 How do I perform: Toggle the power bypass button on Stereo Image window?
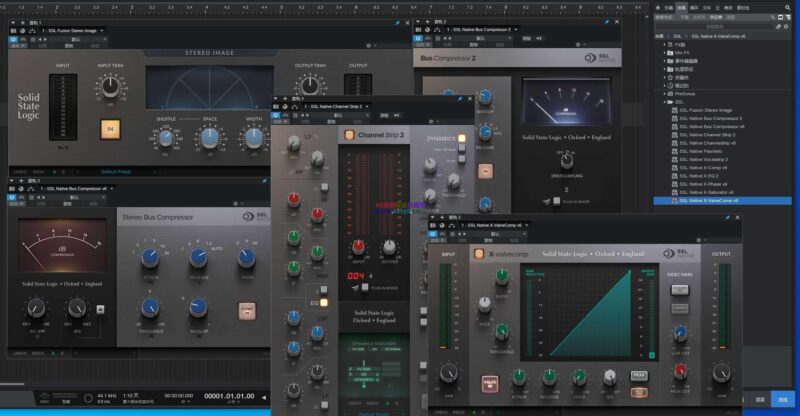[13, 39]
